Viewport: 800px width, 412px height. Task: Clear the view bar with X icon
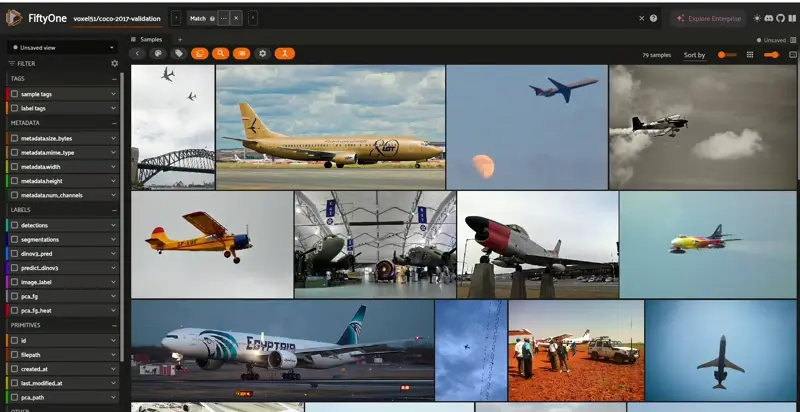click(642, 18)
